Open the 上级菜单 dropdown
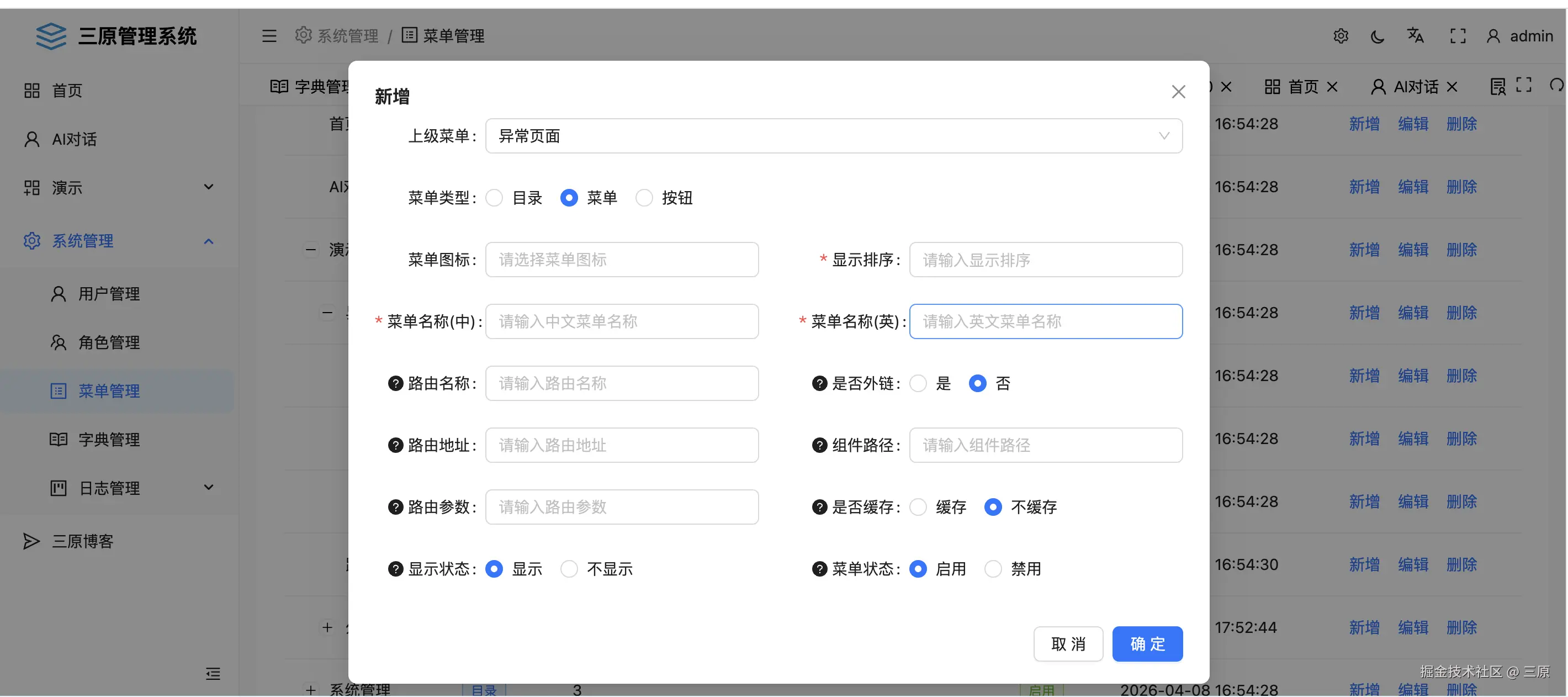 click(x=833, y=136)
